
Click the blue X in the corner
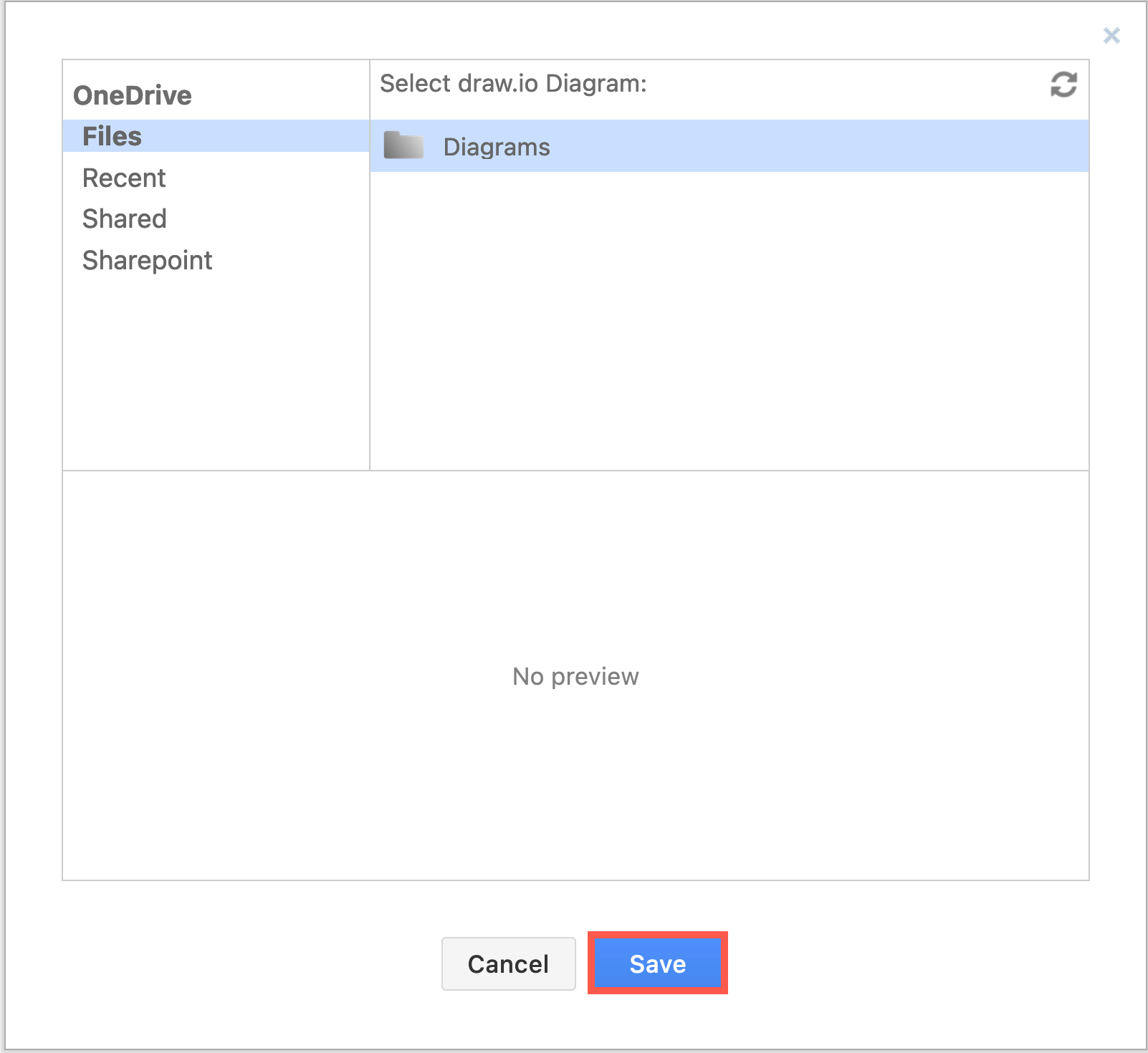[x=1112, y=34]
